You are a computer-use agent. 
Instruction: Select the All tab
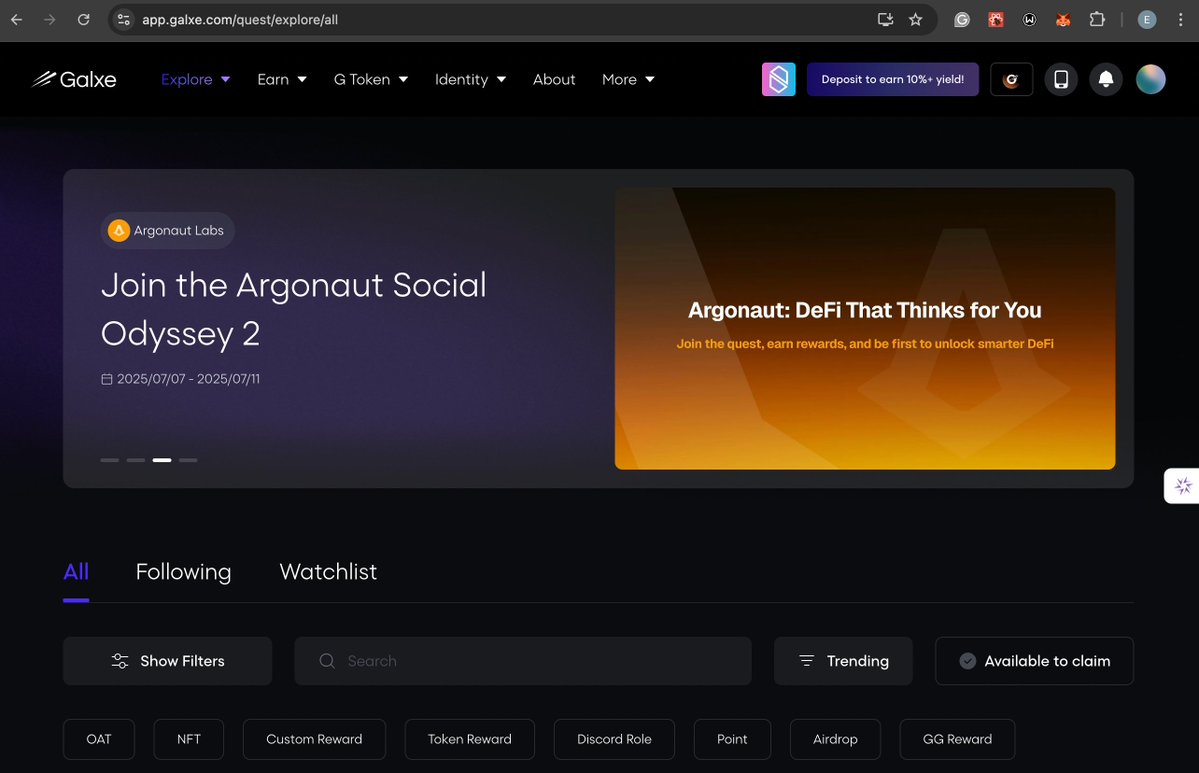pyautogui.click(x=76, y=572)
